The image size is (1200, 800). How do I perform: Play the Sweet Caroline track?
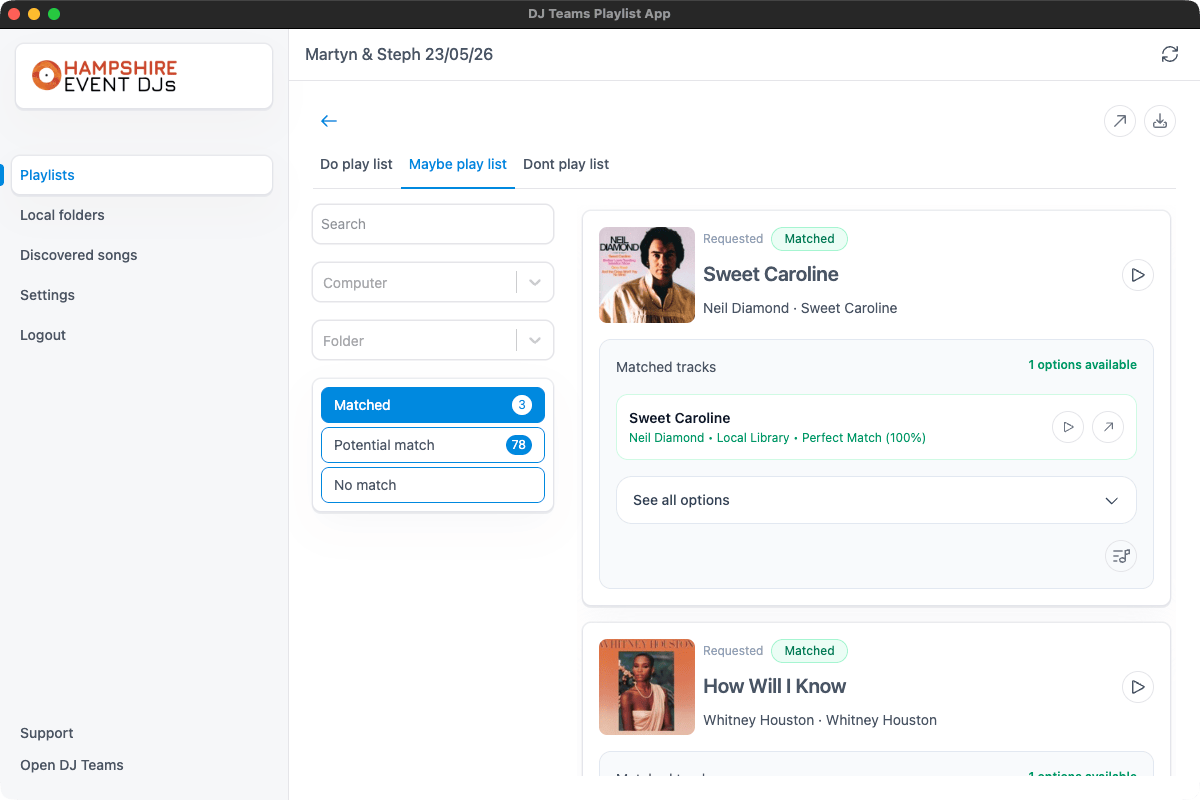tap(1137, 275)
